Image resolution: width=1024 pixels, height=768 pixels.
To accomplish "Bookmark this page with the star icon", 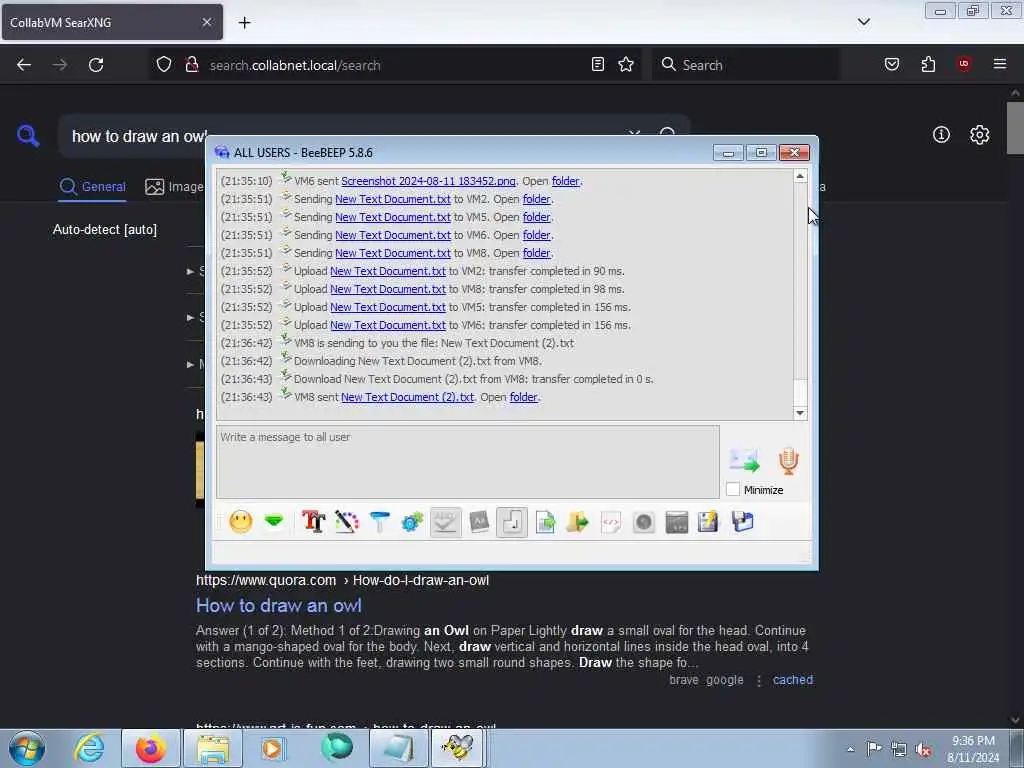I will [626, 64].
